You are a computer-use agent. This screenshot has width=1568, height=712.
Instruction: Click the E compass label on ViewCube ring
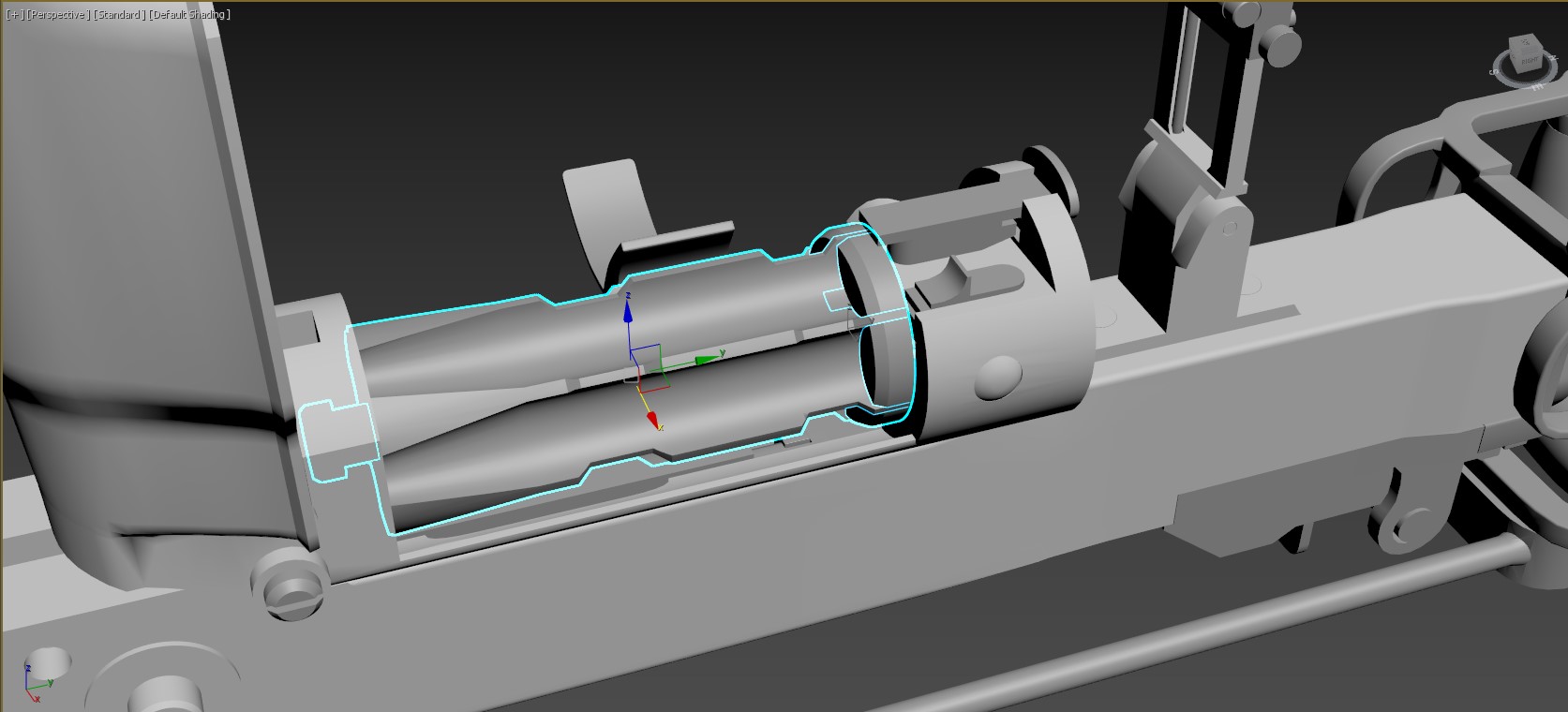click(x=1537, y=87)
